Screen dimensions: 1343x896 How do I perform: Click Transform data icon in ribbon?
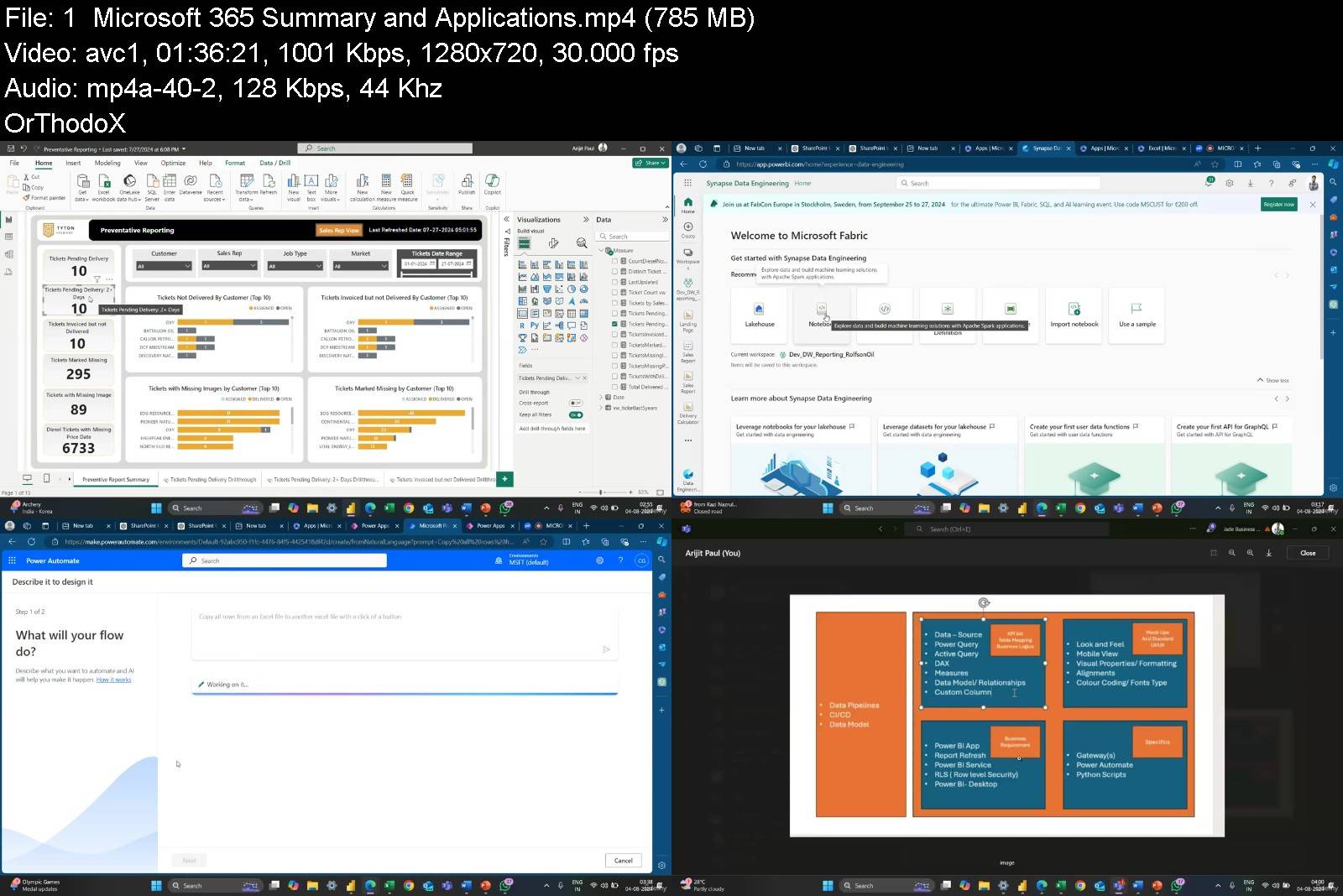pos(247,182)
